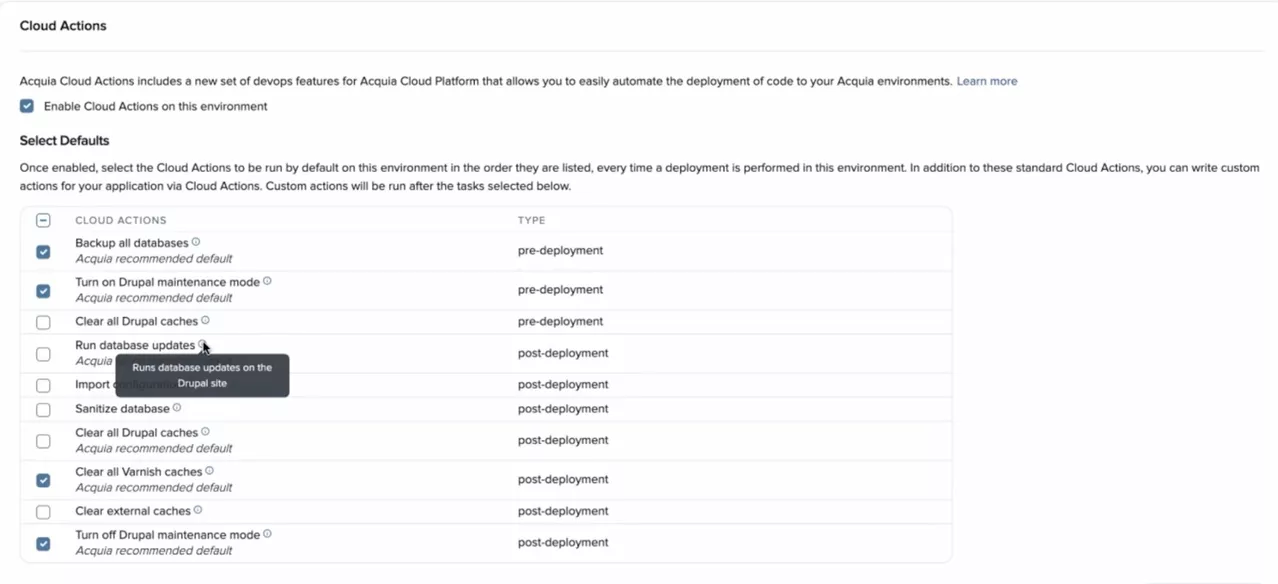The image size is (1278, 584).
Task: Check the Run database updates checkbox
Action: tap(43, 353)
